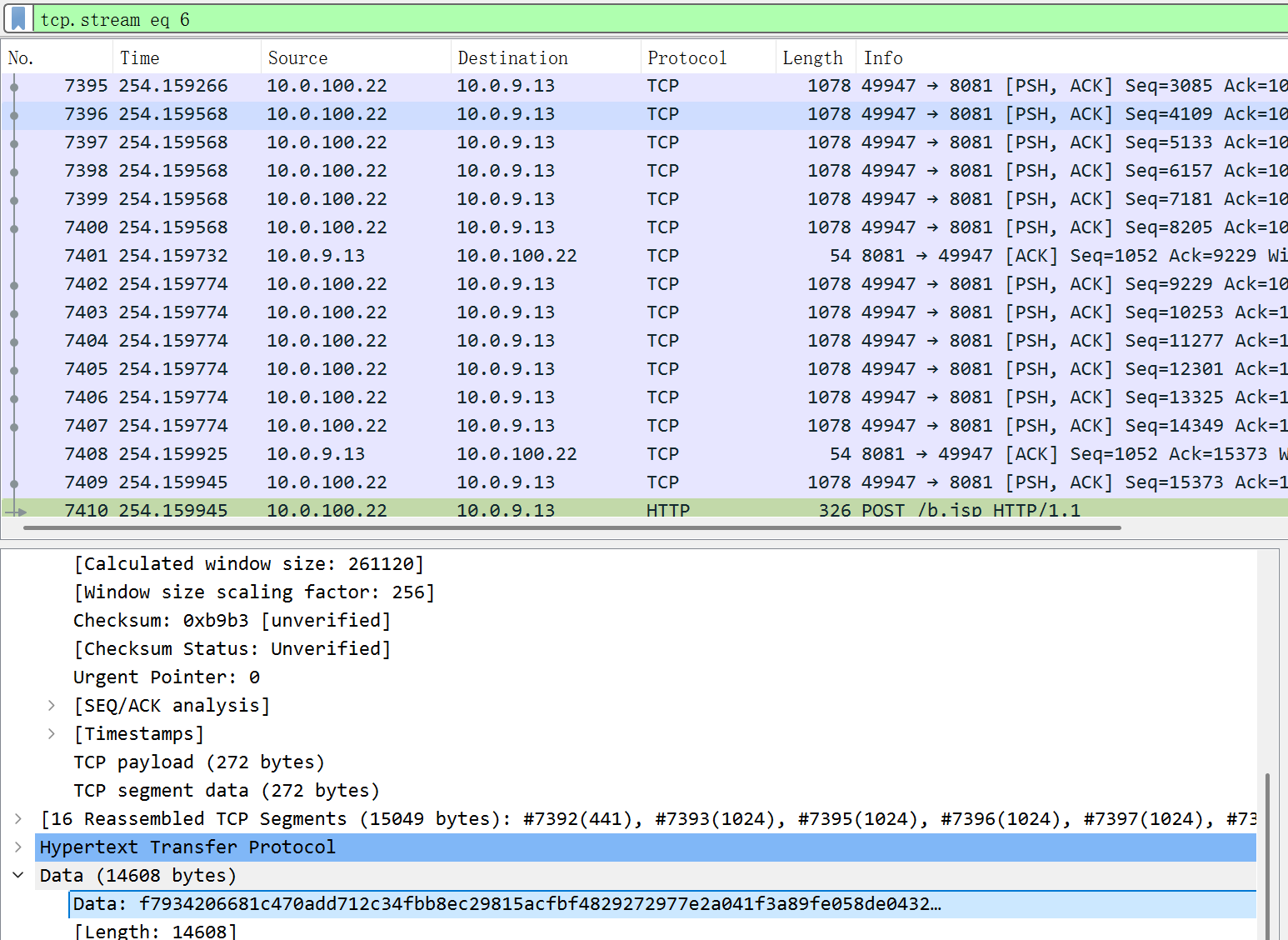Screen dimensions: 1288x940
Task: Sort by the Protocol column header
Action: pos(708,58)
